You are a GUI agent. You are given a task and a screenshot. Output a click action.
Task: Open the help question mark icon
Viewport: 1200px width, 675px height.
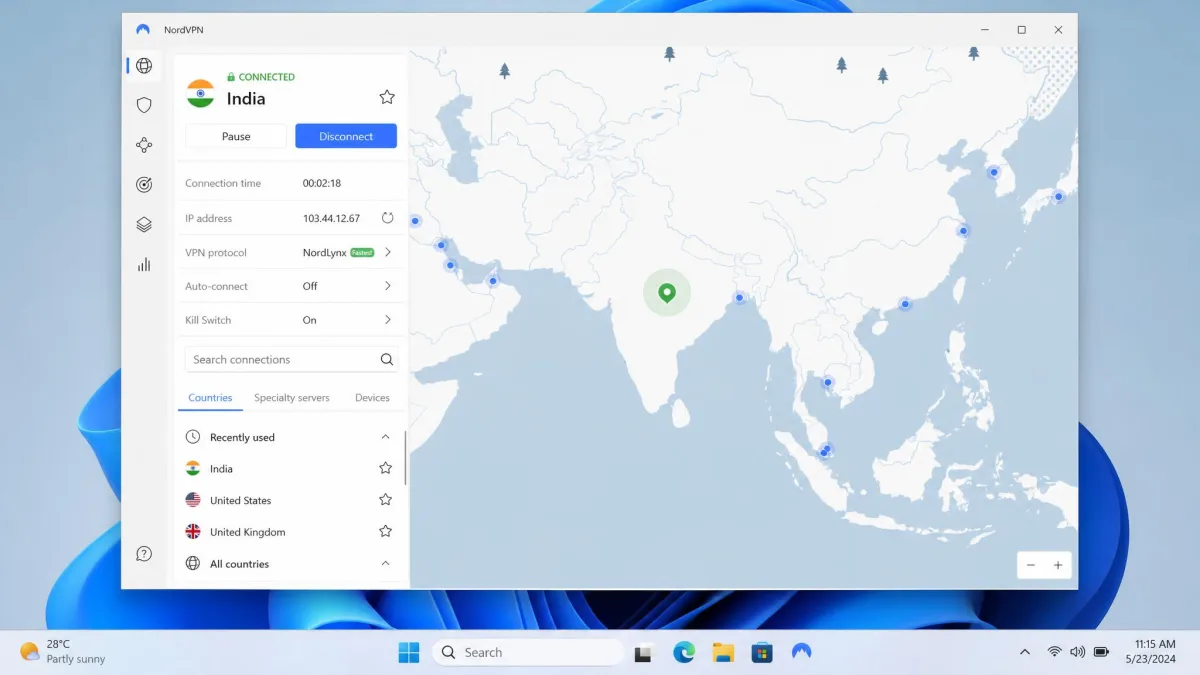(144, 553)
